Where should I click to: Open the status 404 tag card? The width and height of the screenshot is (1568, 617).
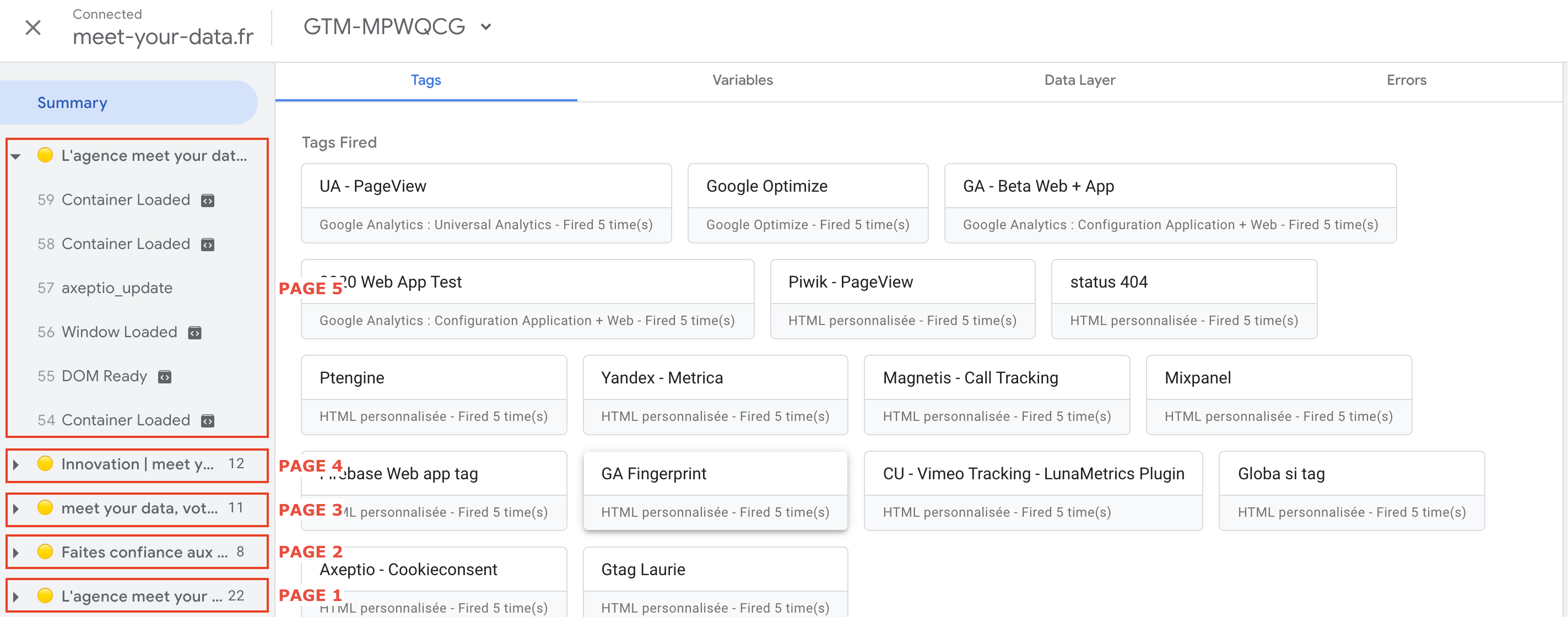(x=1183, y=299)
